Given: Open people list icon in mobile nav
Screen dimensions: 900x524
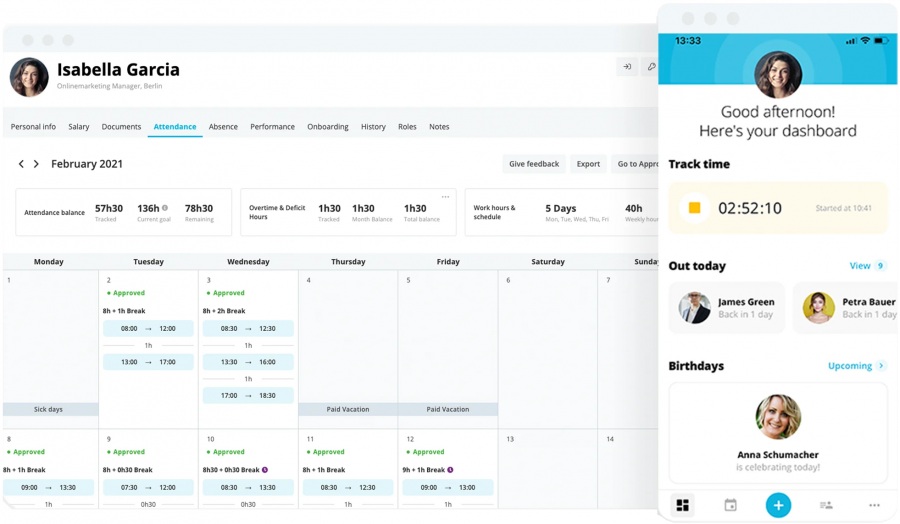Looking at the screenshot, I should click(x=826, y=505).
